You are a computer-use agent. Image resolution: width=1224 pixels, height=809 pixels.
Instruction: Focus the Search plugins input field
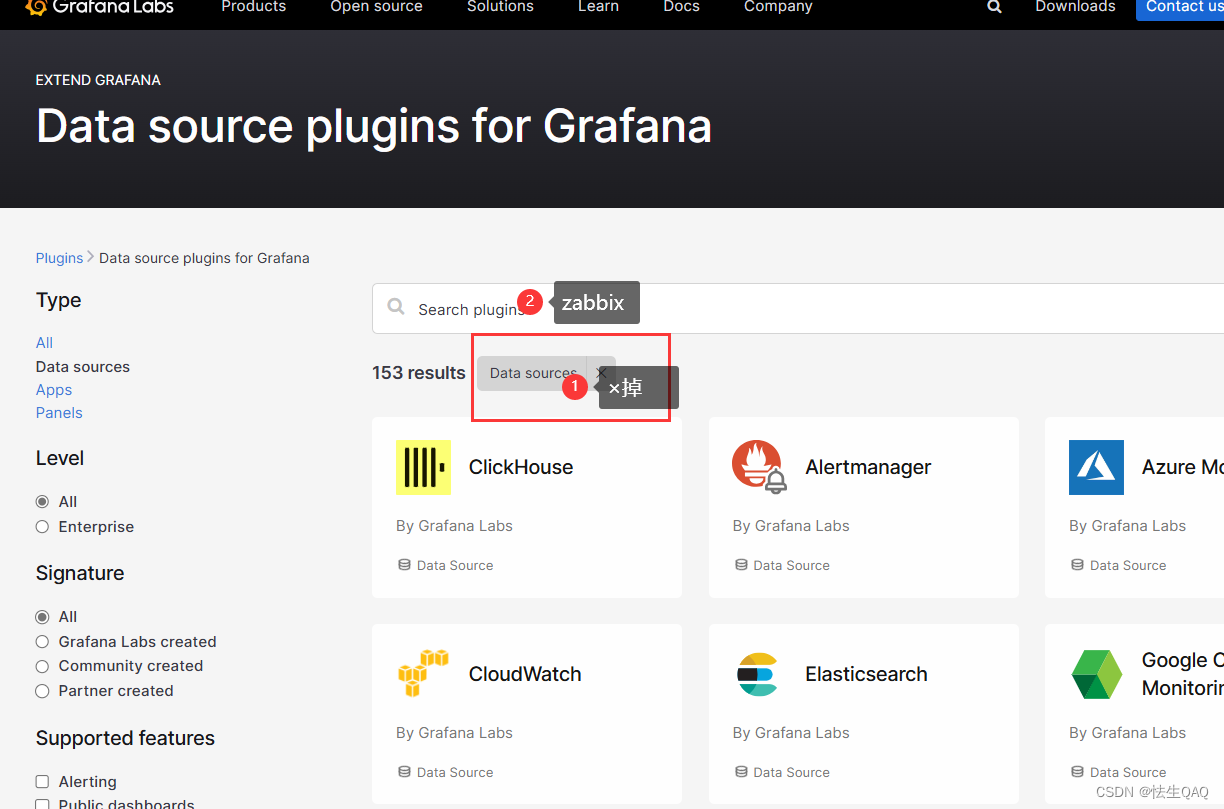pyautogui.click(x=798, y=308)
